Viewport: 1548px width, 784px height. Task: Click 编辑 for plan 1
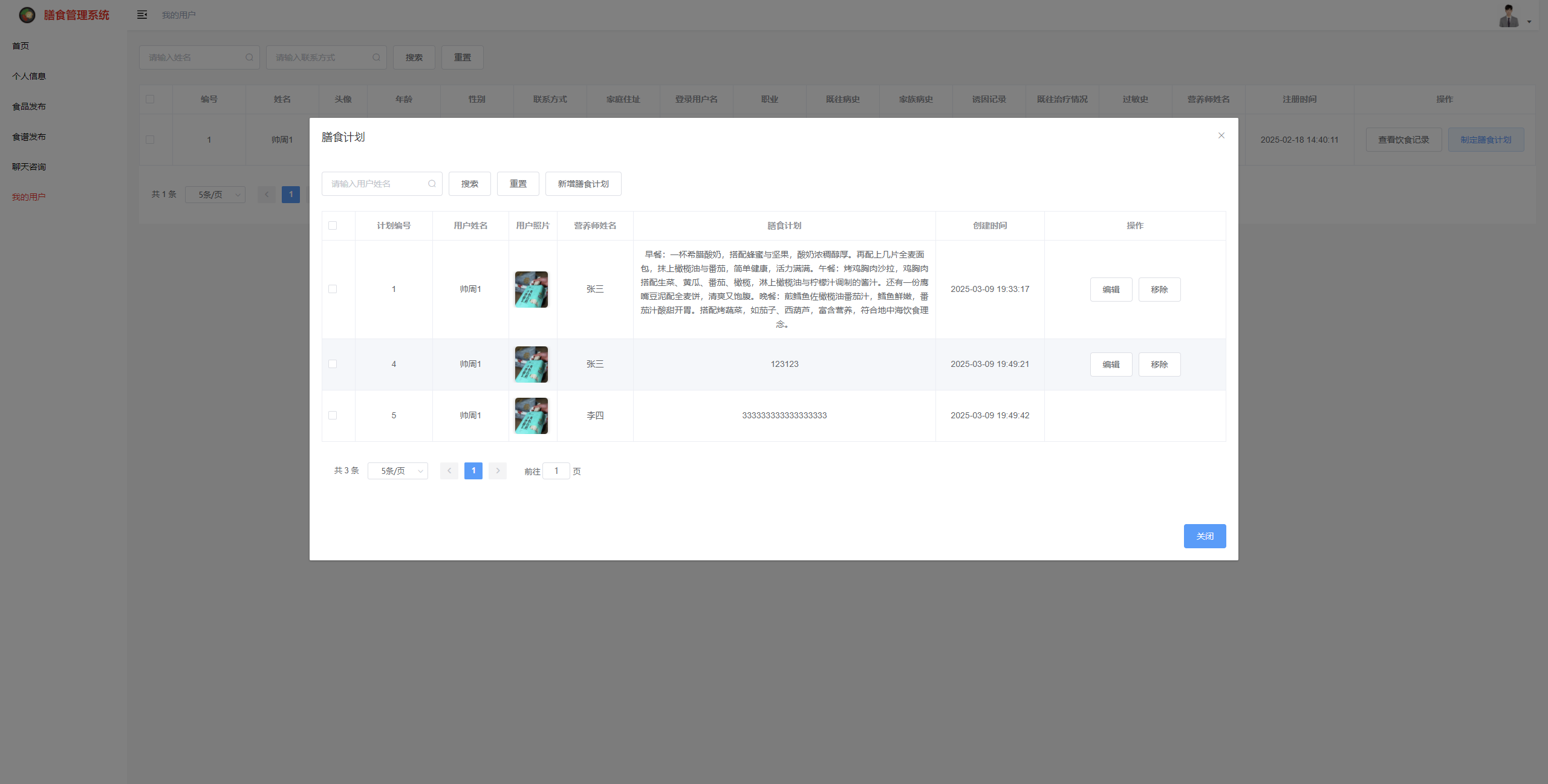pos(1111,290)
